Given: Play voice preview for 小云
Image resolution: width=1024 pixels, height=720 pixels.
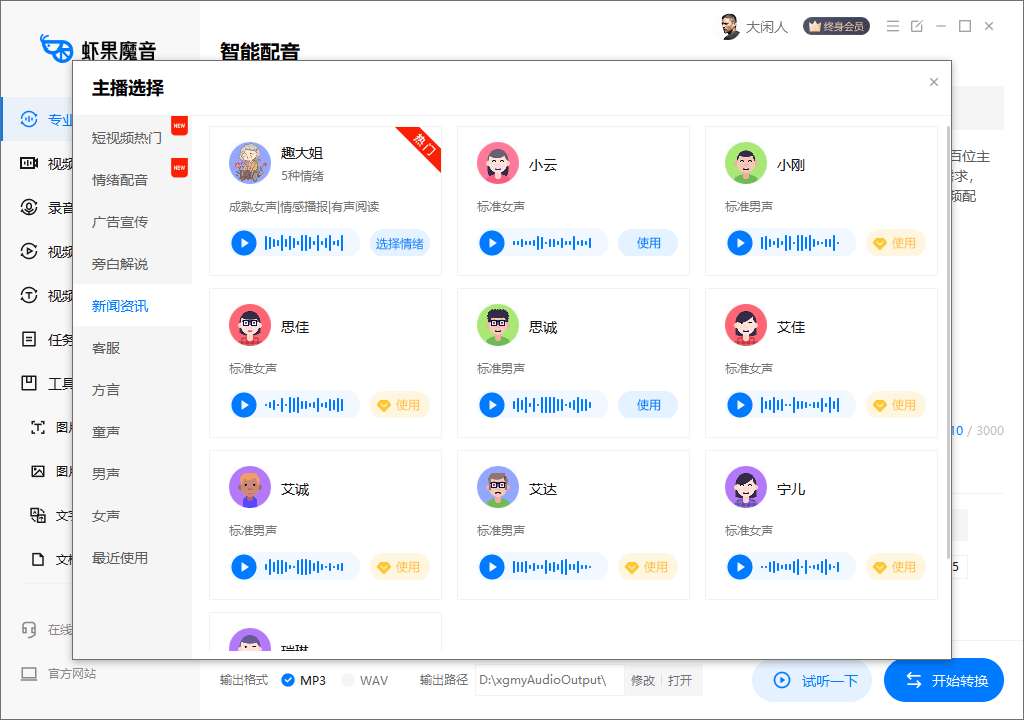Looking at the screenshot, I should coord(492,243).
